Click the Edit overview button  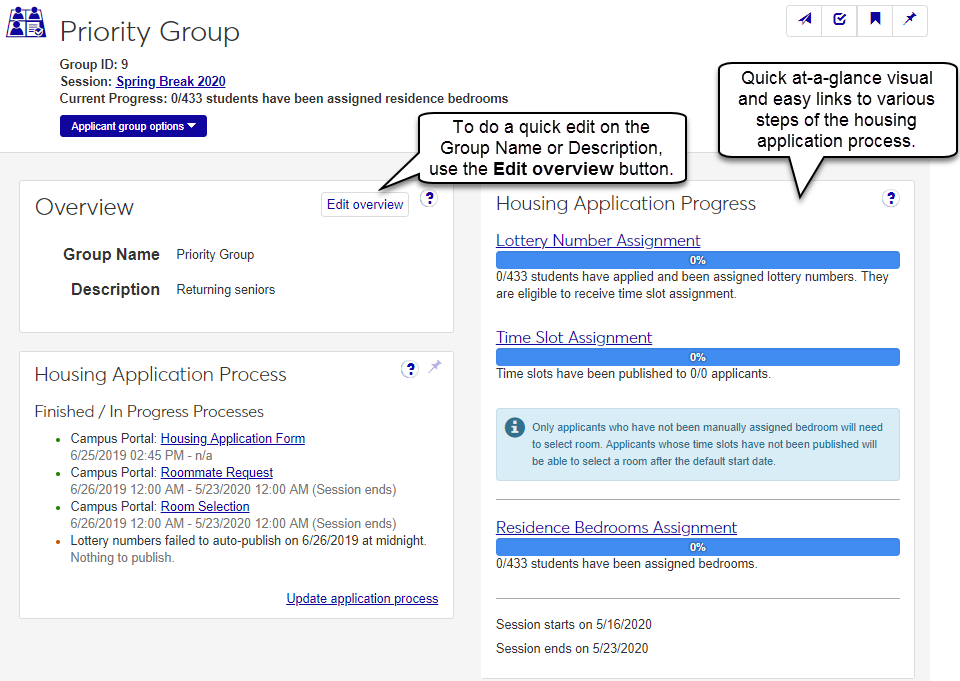[x=365, y=204]
